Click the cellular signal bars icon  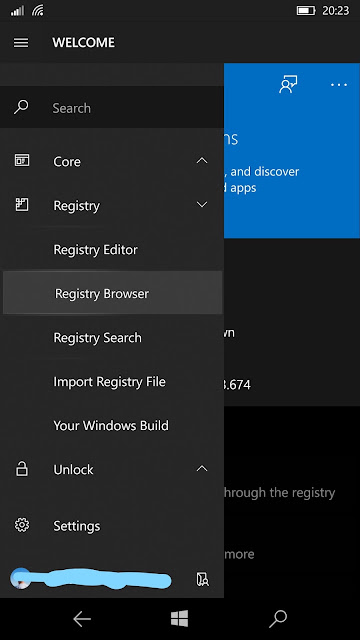point(18,11)
